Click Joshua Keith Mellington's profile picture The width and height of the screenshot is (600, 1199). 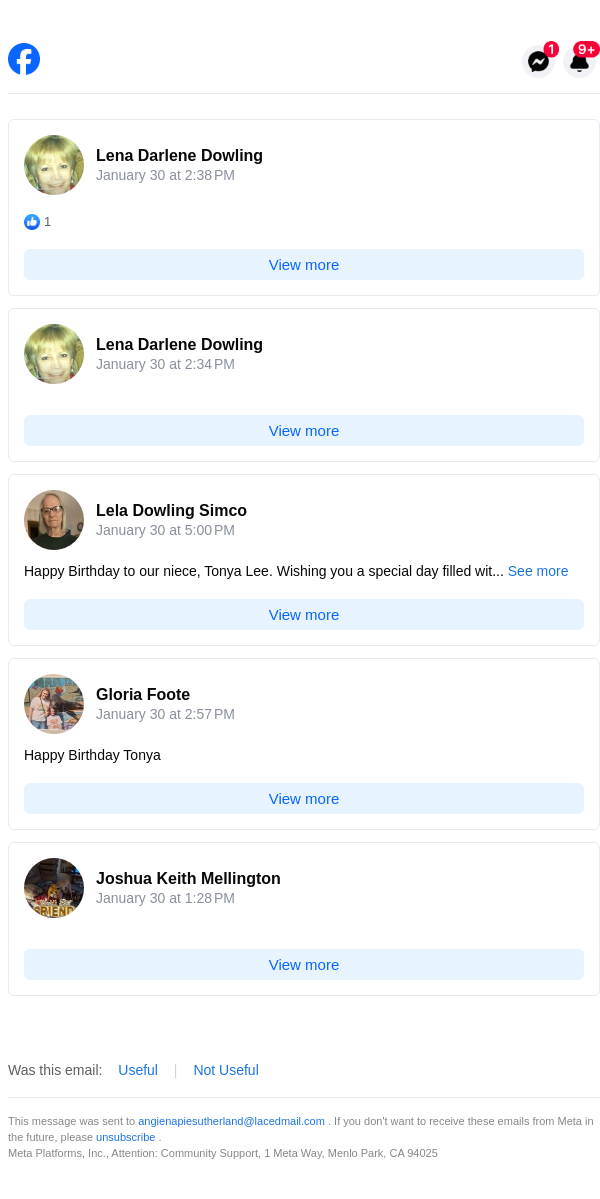point(54,888)
